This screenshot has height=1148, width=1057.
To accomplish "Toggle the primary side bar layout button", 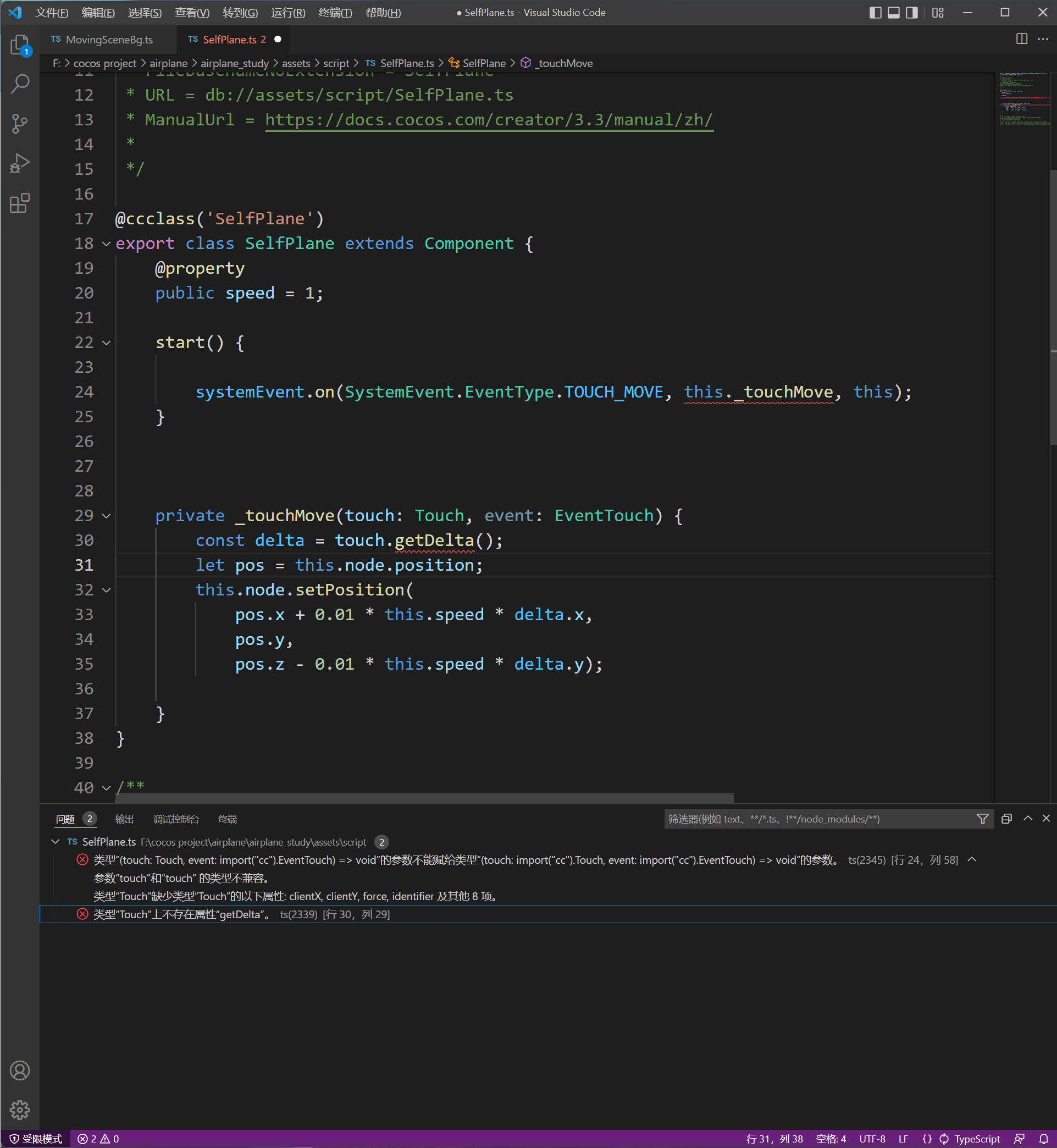I will 875,13.
